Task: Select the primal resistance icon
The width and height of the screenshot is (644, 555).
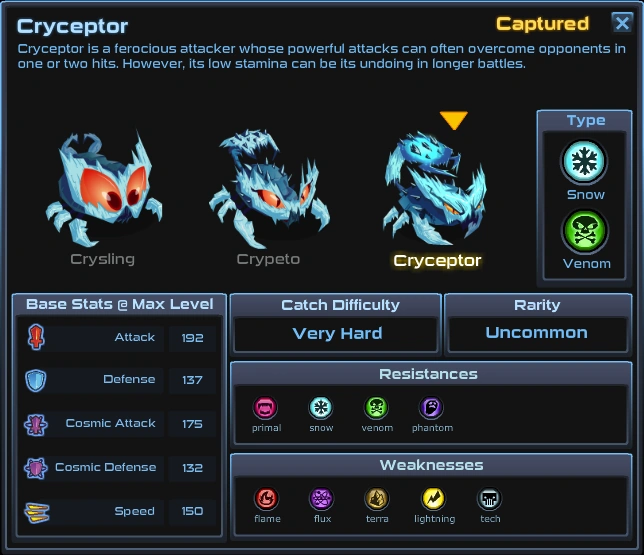Action: (265, 408)
